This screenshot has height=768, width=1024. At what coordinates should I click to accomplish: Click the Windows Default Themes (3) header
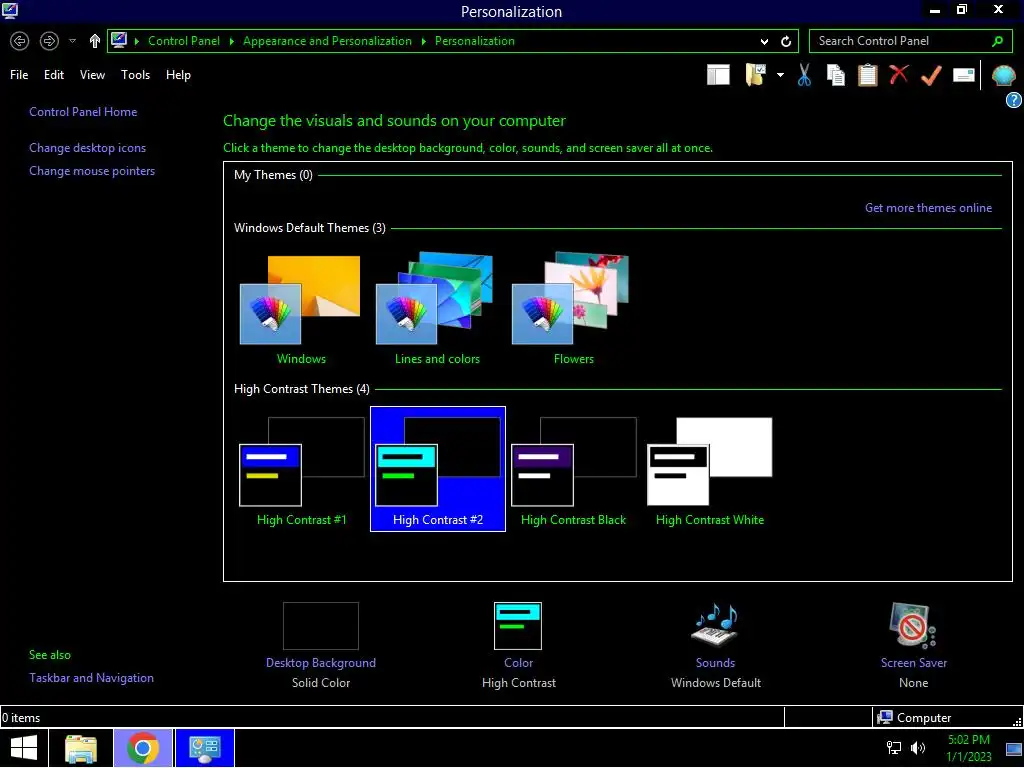(x=310, y=228)
